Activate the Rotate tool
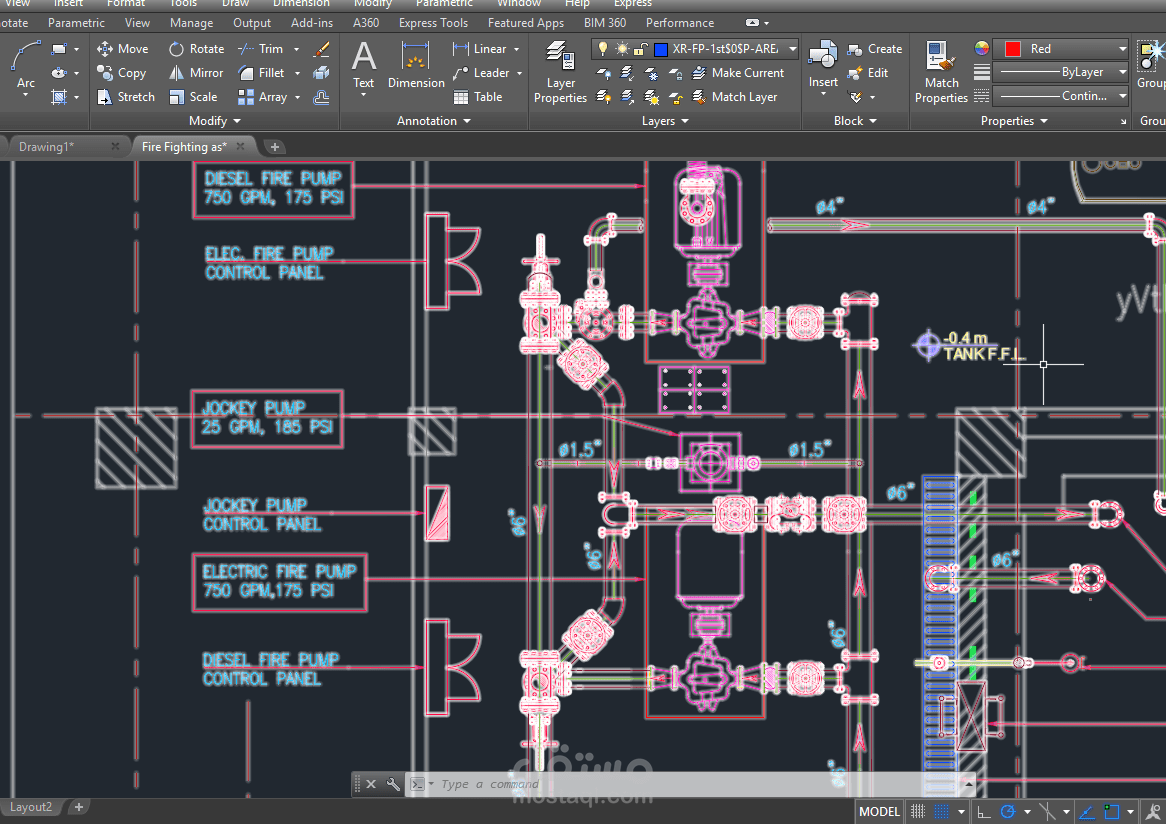 point(196,49)
